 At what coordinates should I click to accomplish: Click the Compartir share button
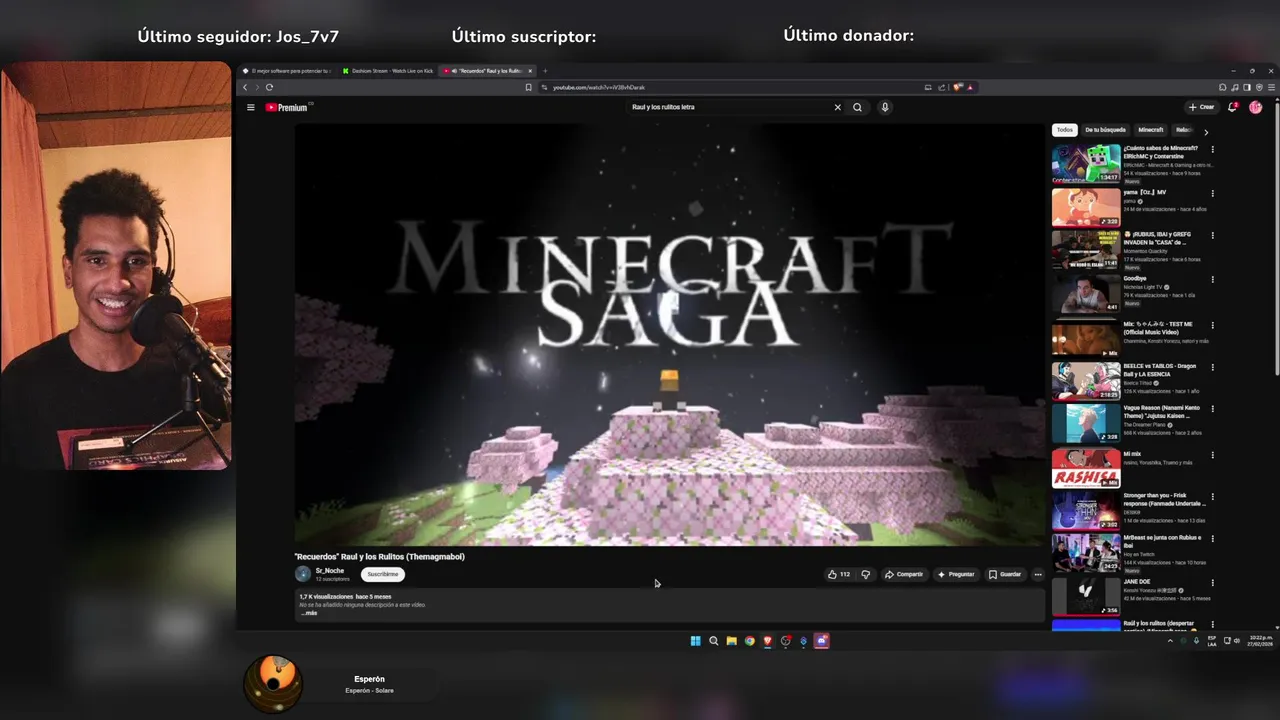coord(904,574)
